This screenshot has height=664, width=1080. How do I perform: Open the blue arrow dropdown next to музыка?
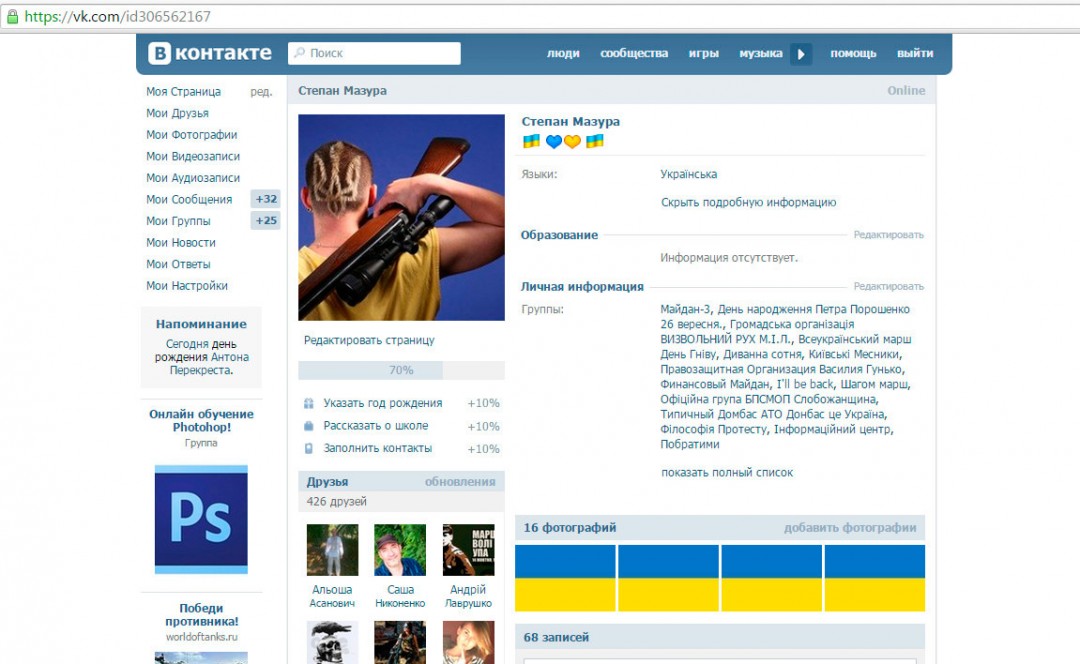(800, 52)
